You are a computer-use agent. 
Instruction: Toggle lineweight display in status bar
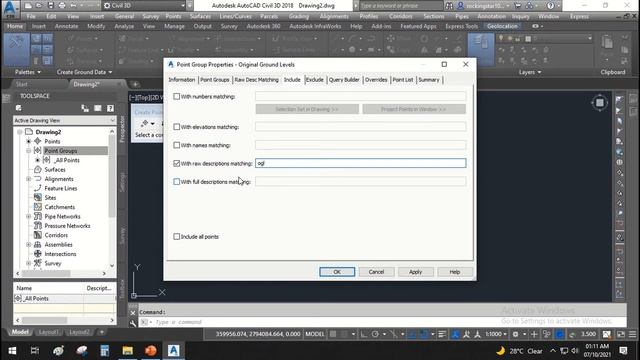[x=442, y=334]
